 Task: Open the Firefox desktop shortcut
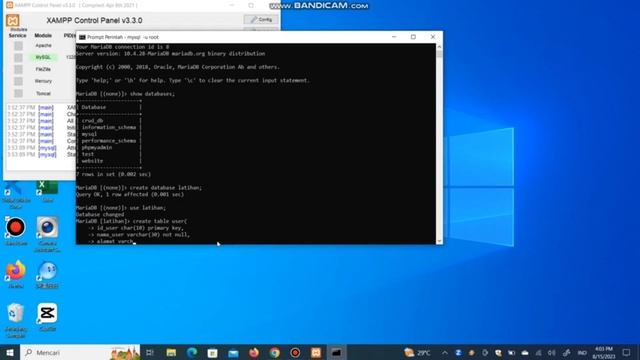tap(16, 274)
